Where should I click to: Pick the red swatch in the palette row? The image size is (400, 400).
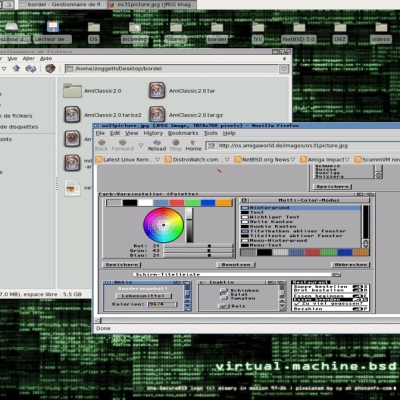point(176,203)
